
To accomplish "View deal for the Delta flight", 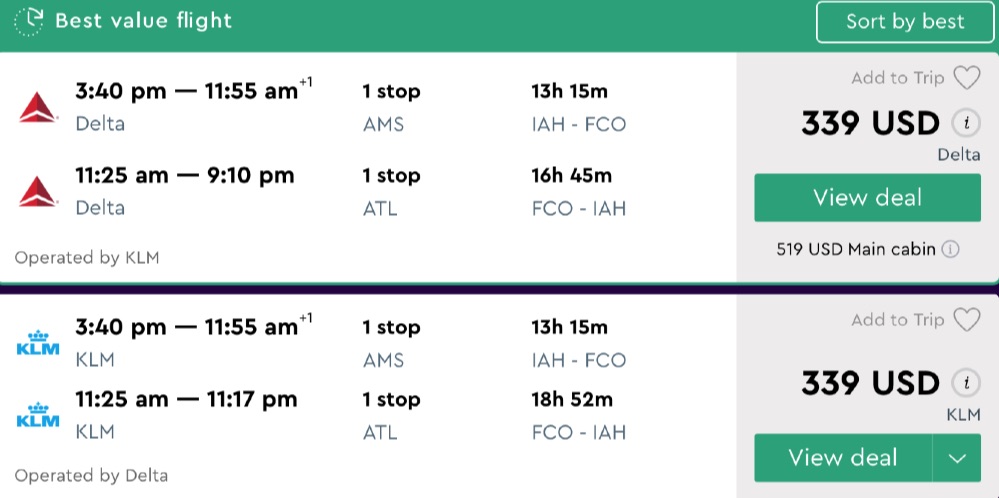I will coord(867,197).
